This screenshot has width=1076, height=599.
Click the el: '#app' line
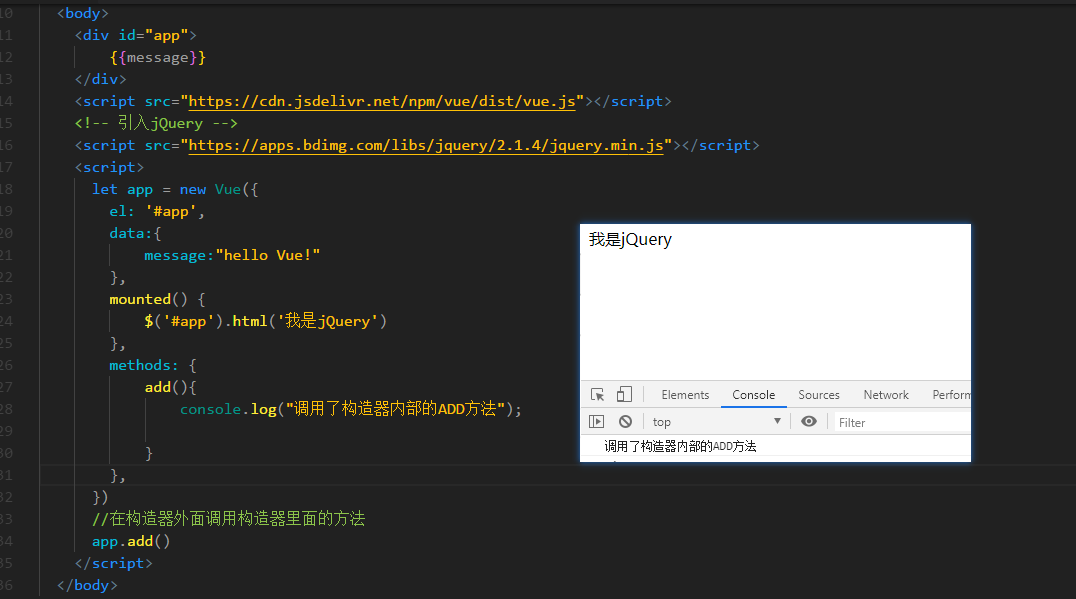[x=157, y=211]
